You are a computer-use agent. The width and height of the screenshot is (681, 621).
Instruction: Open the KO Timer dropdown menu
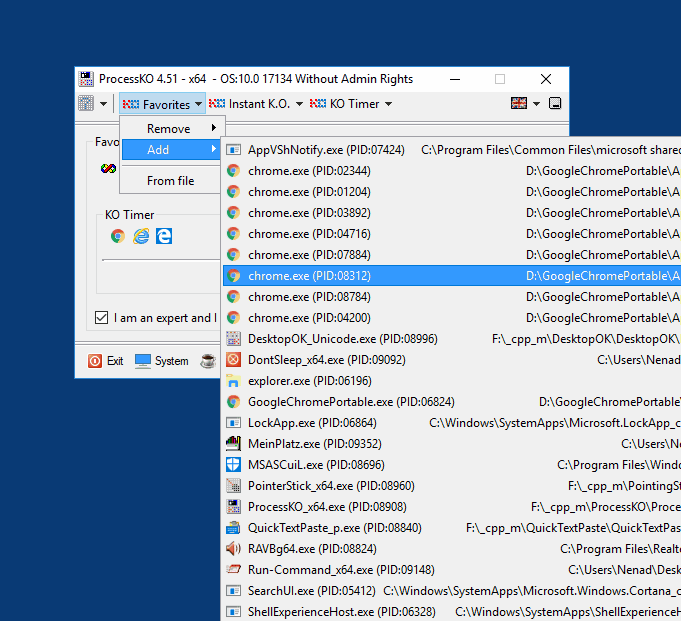click(x=351, y=104)
